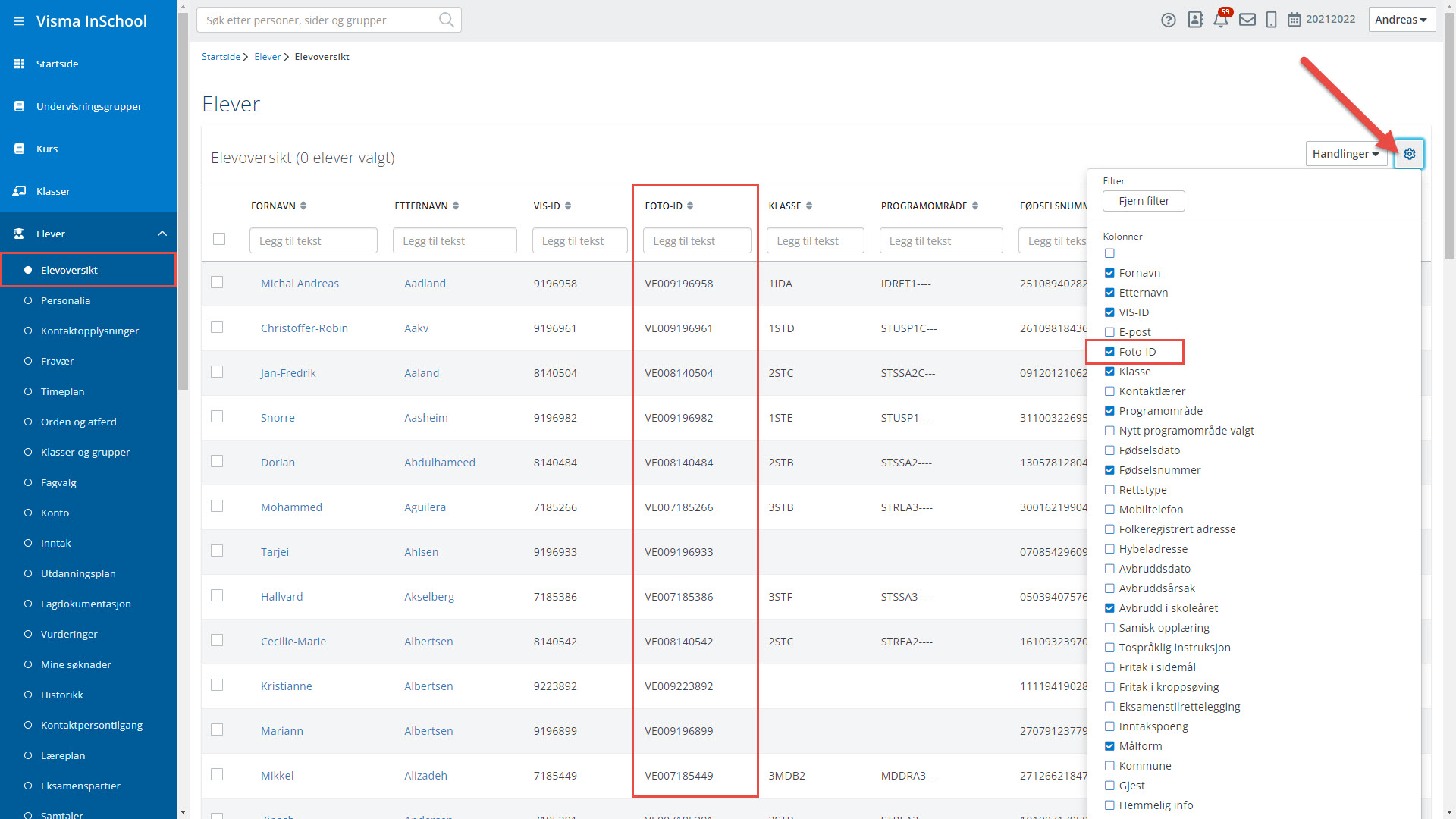Open the Andreas user menu
Viewport: 1456px width, 819px height.
click(x=1401, y=20)
